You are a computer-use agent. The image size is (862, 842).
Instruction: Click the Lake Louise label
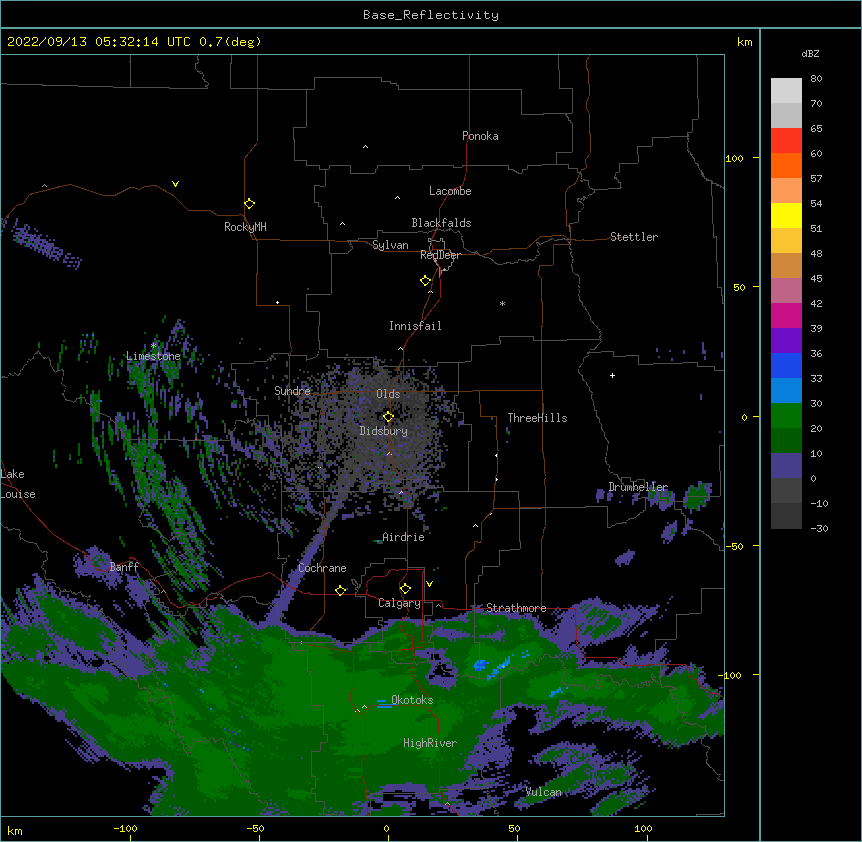(x=18, y=484)
